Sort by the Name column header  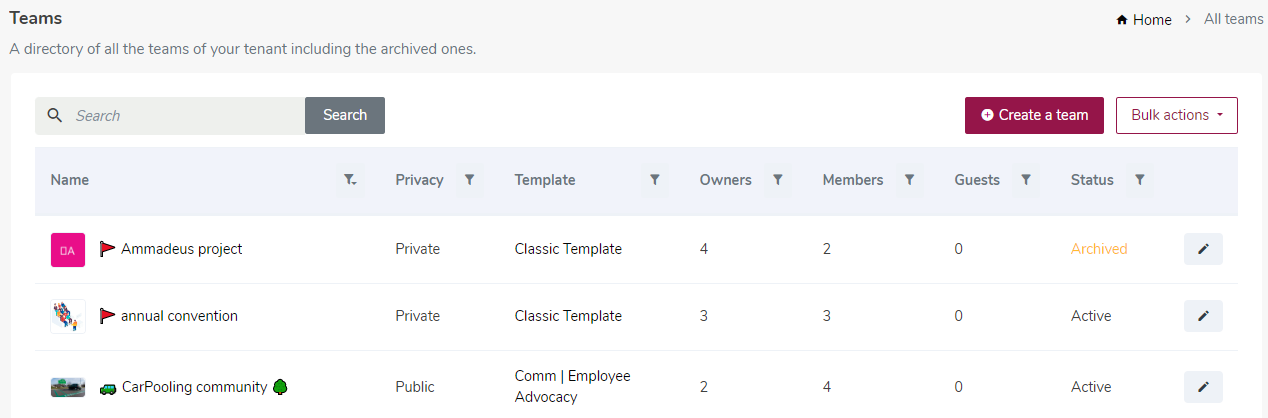[70, 180]
